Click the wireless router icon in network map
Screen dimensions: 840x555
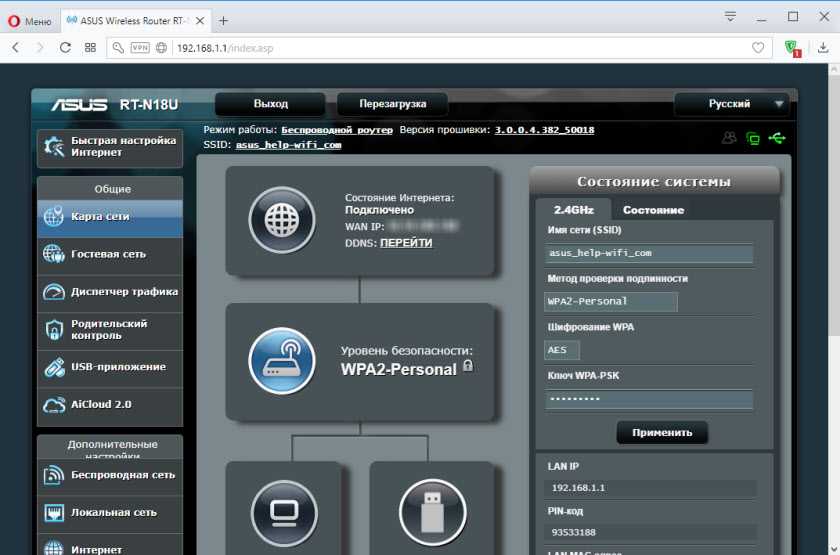[281, 361]
